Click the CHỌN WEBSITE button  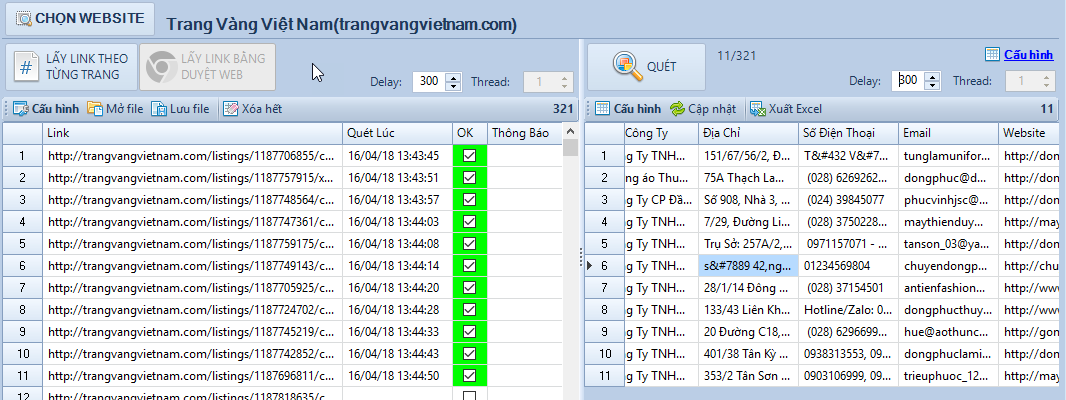tap(80, 19)
